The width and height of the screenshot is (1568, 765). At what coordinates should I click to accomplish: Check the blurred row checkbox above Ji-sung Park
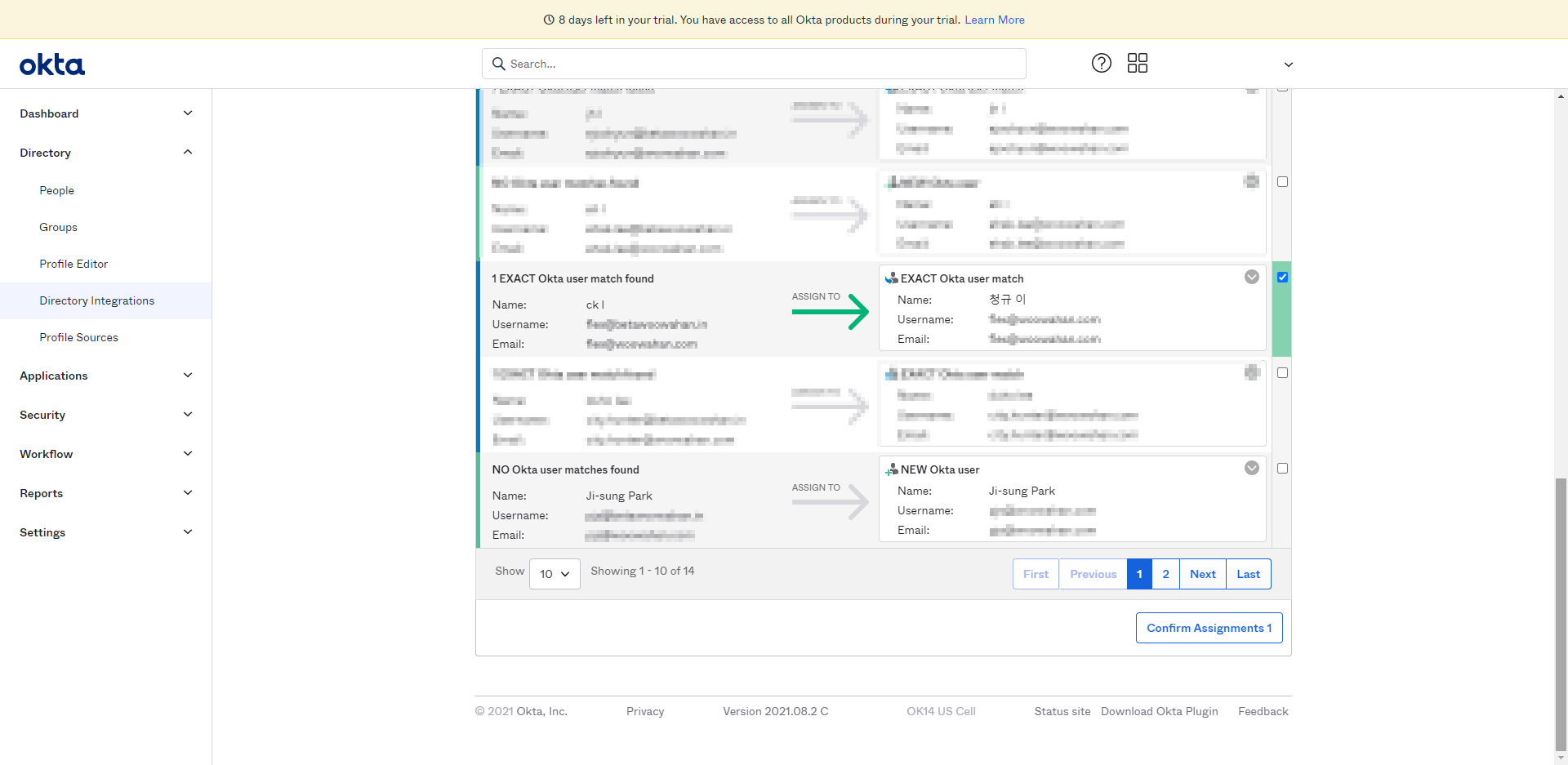click(x=1282, y=373)
